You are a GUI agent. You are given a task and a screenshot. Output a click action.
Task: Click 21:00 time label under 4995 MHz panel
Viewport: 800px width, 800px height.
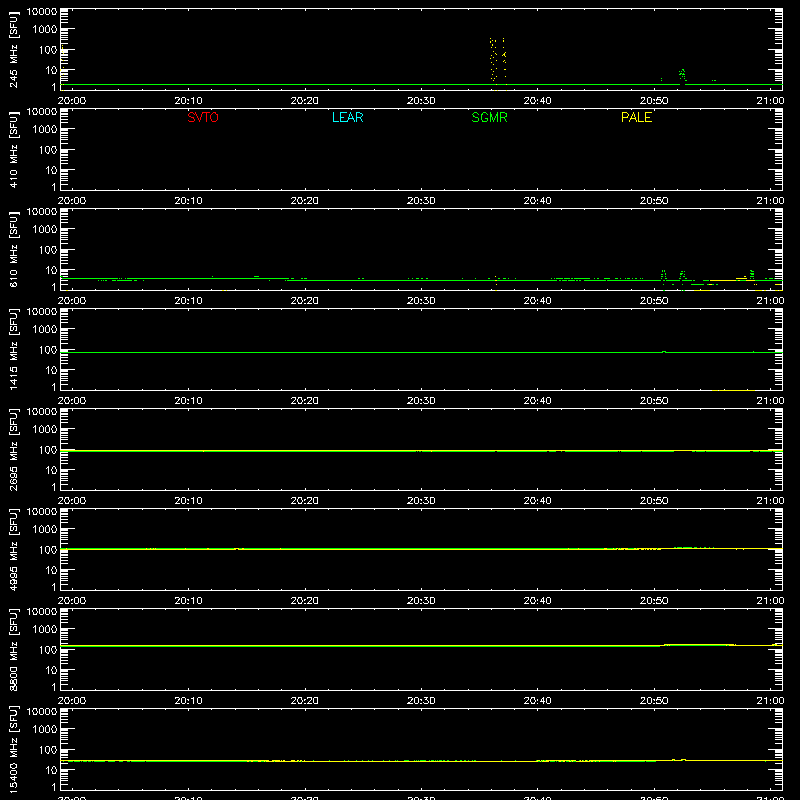pos(770,601)
